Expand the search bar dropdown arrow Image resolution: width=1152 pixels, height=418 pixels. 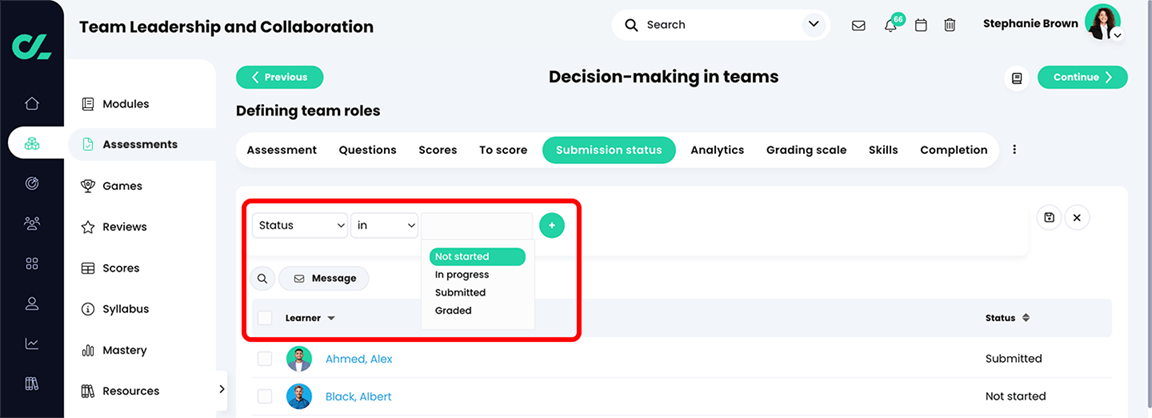pos(813,25)
